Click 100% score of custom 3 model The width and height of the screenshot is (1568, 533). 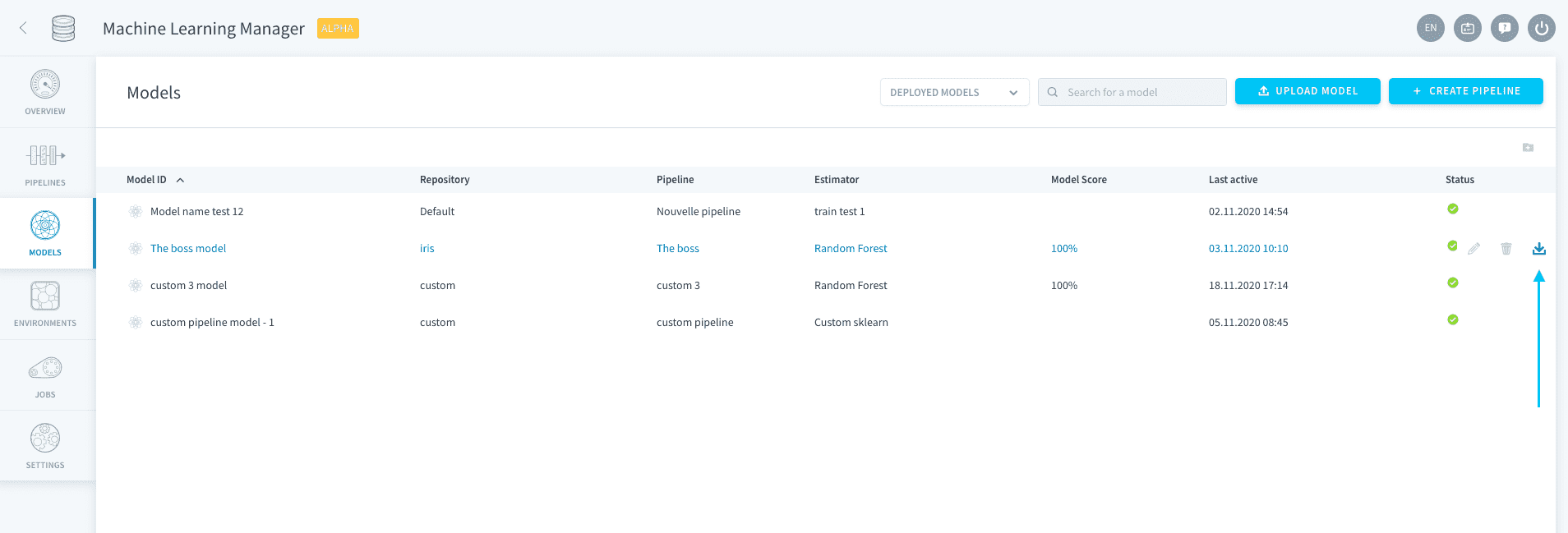[1064, 285]
